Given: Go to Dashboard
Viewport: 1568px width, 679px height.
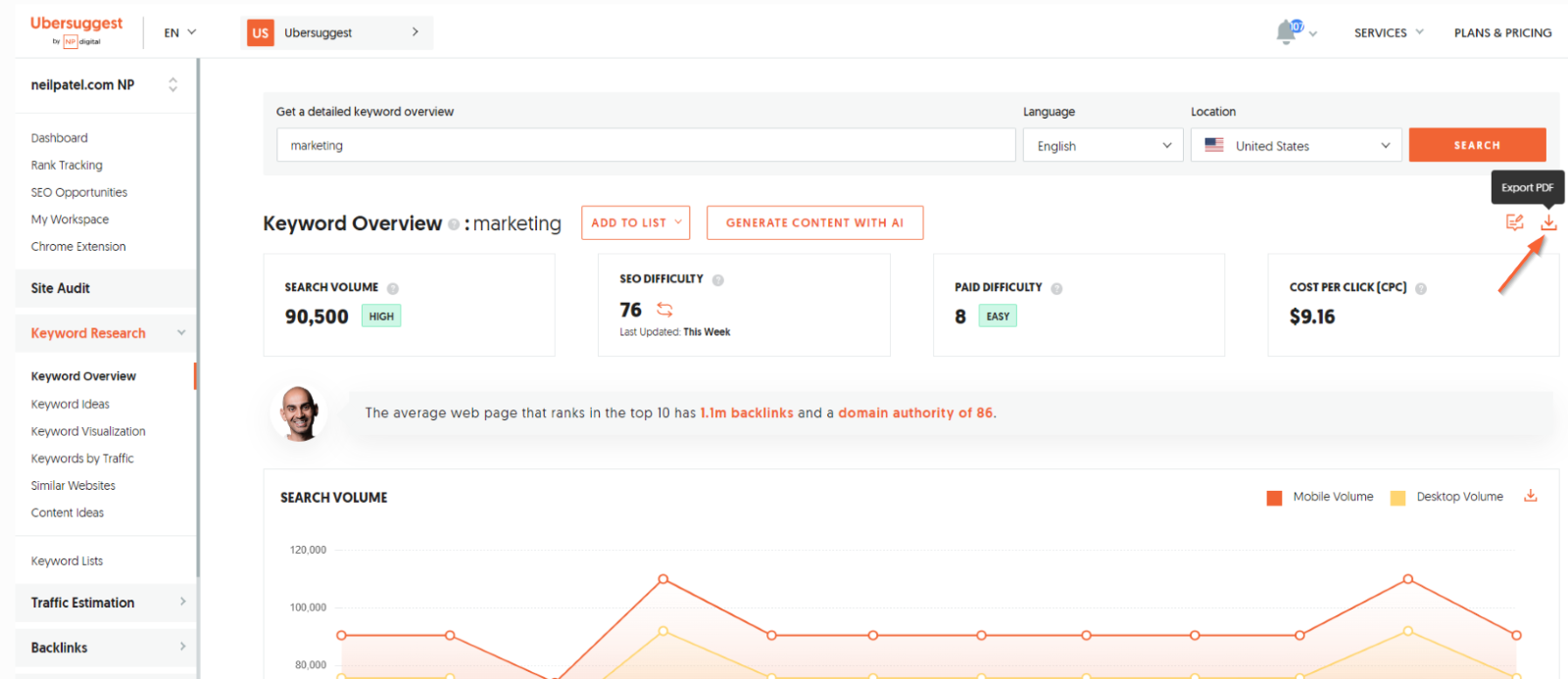Looking at the screenshot, I should (59, 138).
